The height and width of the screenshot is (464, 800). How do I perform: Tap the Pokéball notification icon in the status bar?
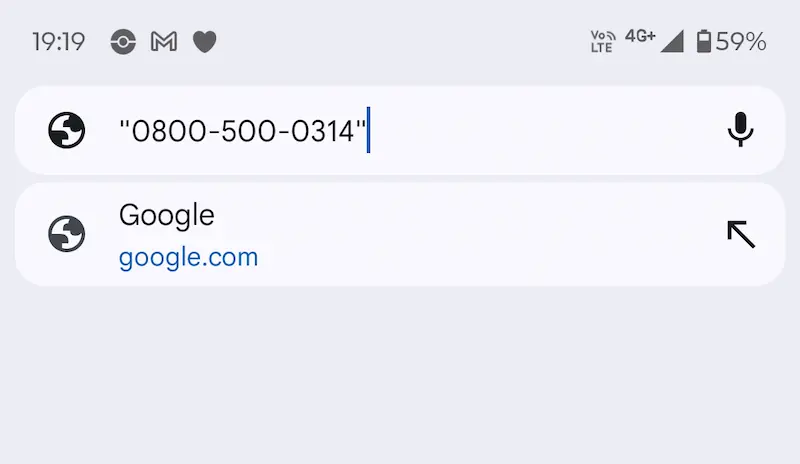[123, 42]
